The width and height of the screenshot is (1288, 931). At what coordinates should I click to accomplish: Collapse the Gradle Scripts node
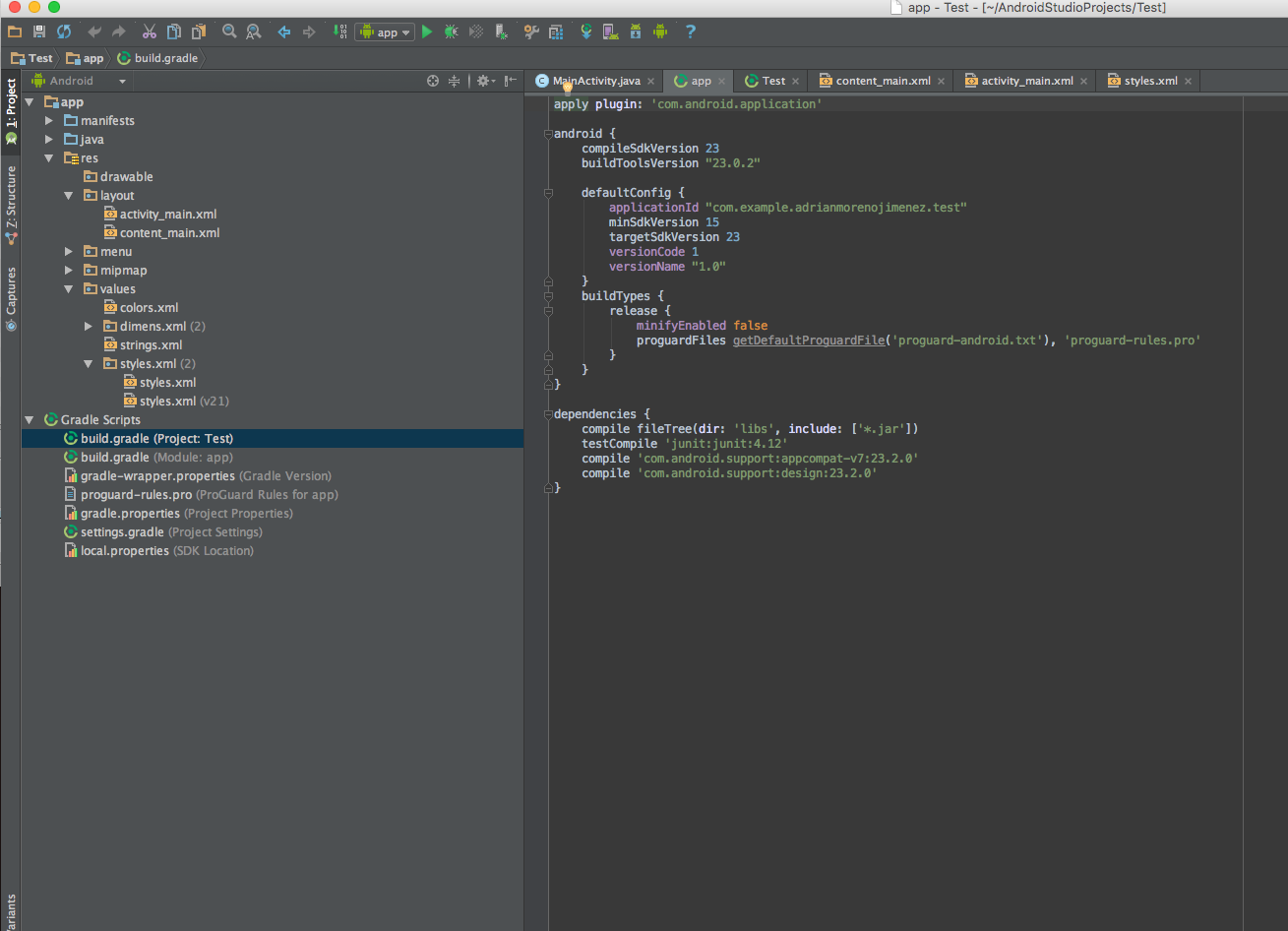30,419
